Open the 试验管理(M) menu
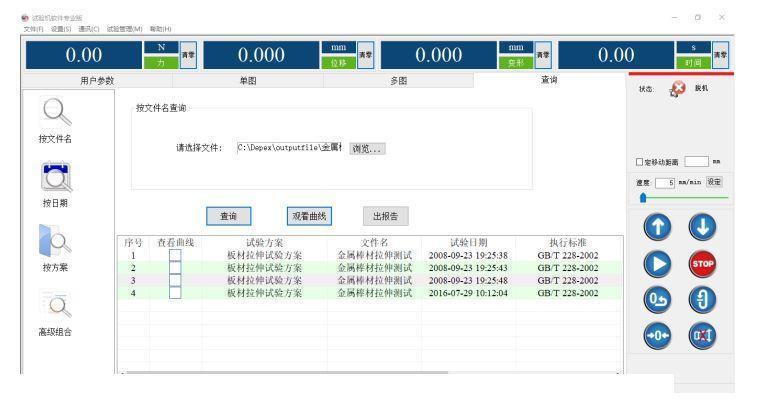 pyautogui.click(x=124, y=29)
